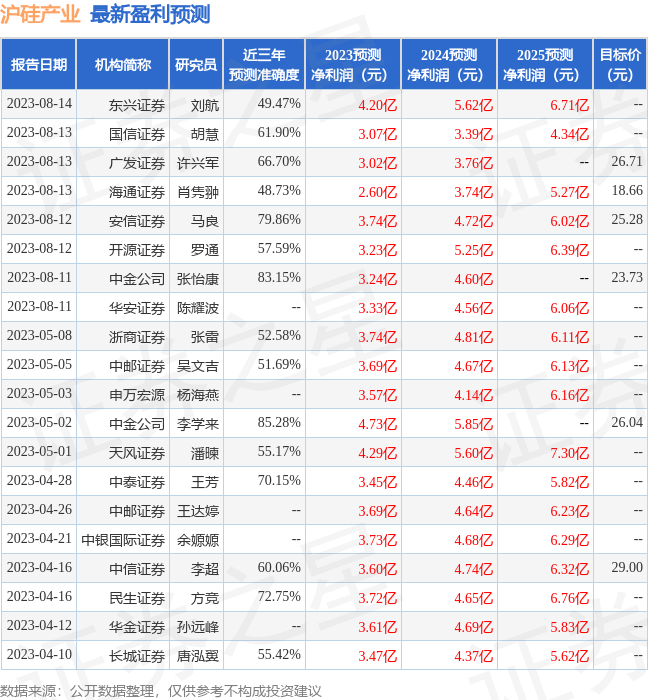This screenshot has width=648, height=700.
Task: Click target price 26.71
Action: coord(627,161)
